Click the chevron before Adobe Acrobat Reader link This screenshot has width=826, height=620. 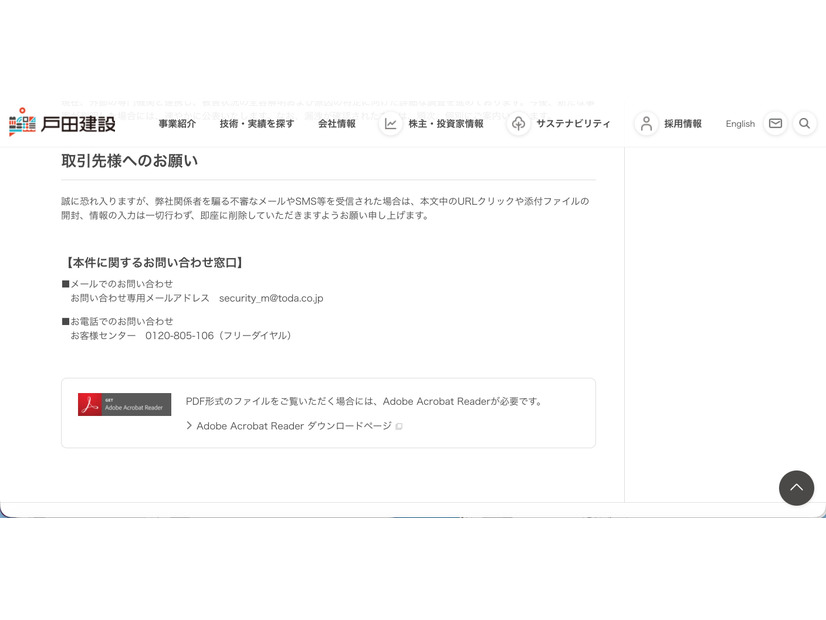(189, 426)
